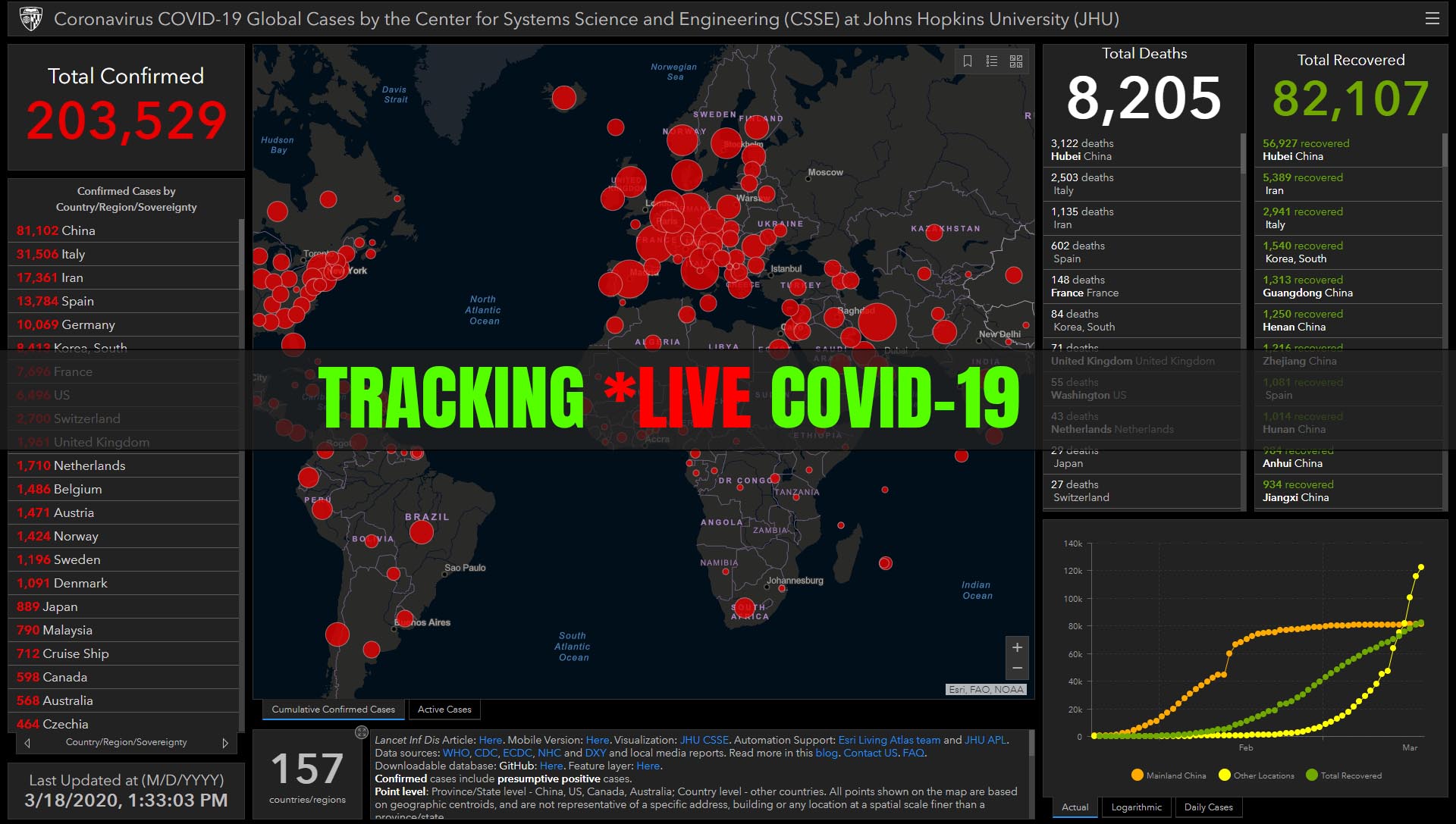Select 1,540 recovered Korea, South row
This screenshot has height=824, width=1456.
point(1348,252)
